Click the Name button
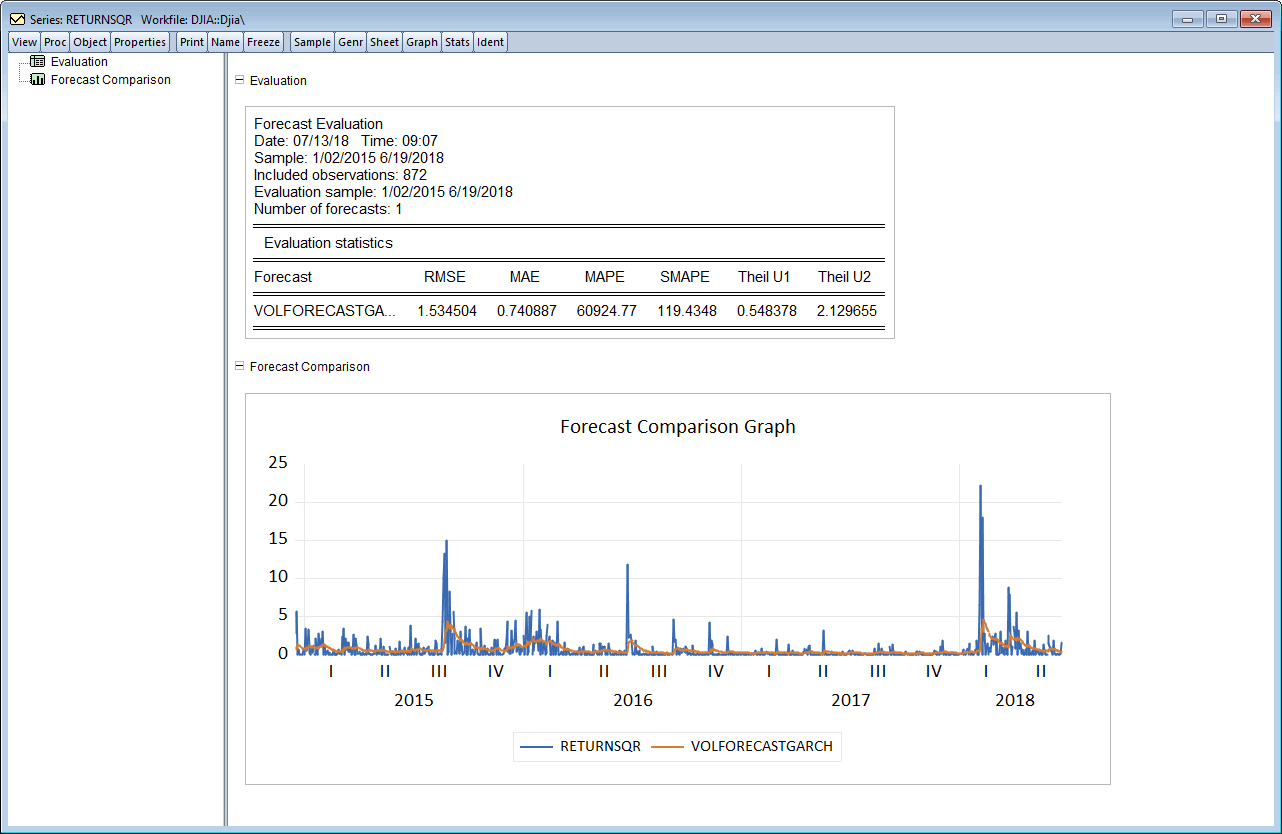 pyautogui.click(x=225, y=42)
